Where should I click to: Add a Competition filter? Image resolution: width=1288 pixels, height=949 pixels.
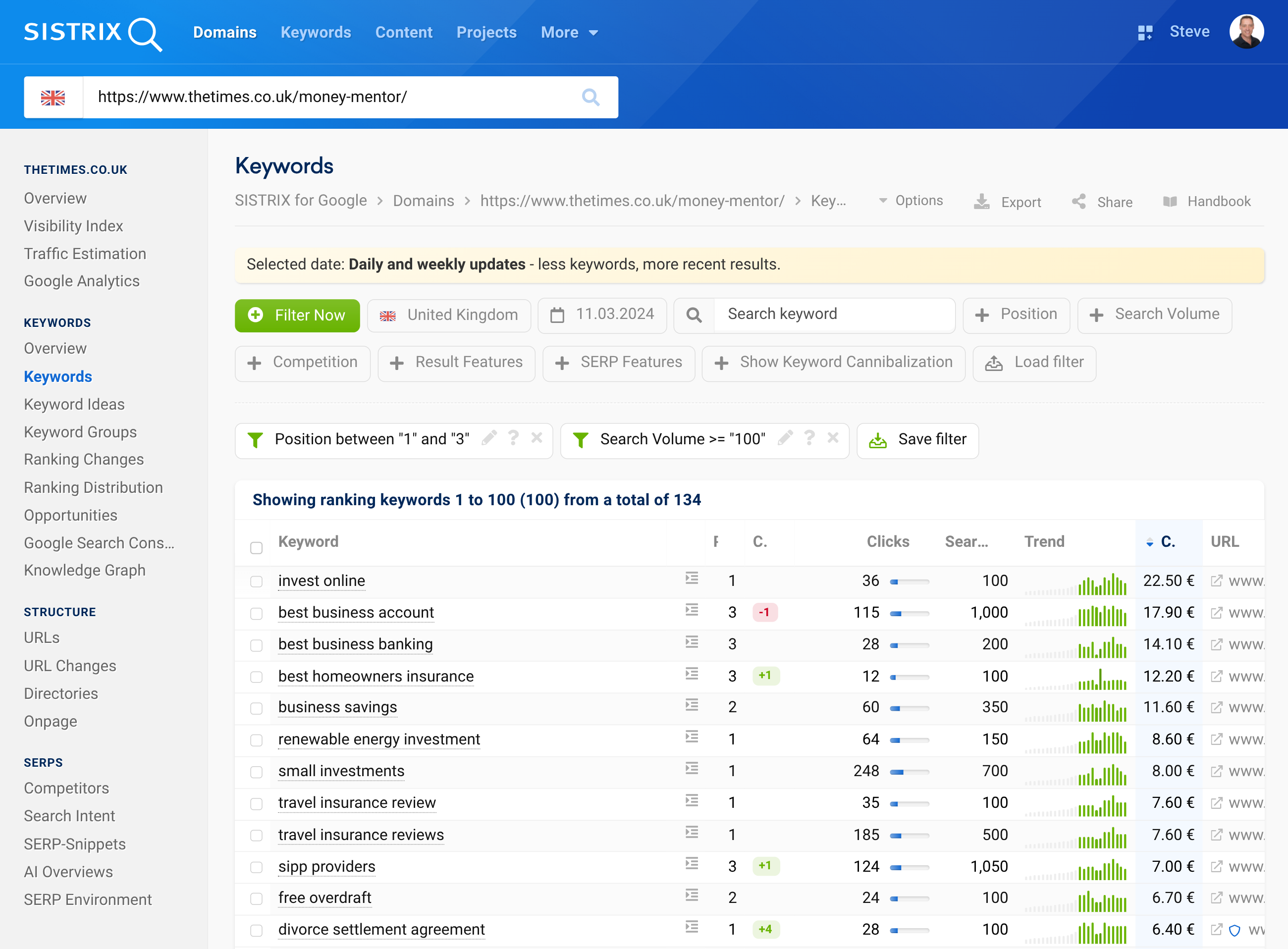click(x=303, y=363)
